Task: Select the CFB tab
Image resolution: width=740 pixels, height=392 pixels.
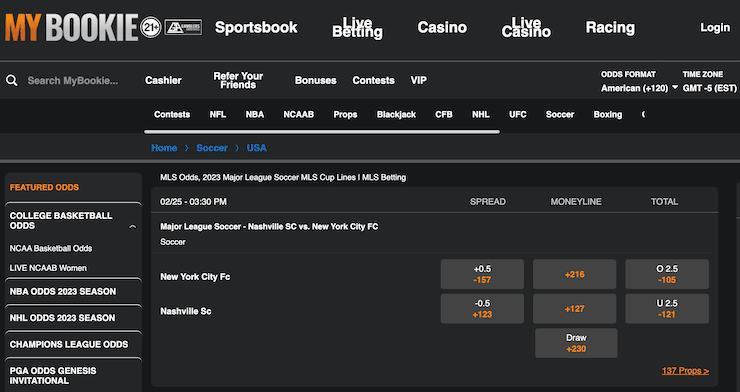Action: pyautogui.click(x=444, y=115)
